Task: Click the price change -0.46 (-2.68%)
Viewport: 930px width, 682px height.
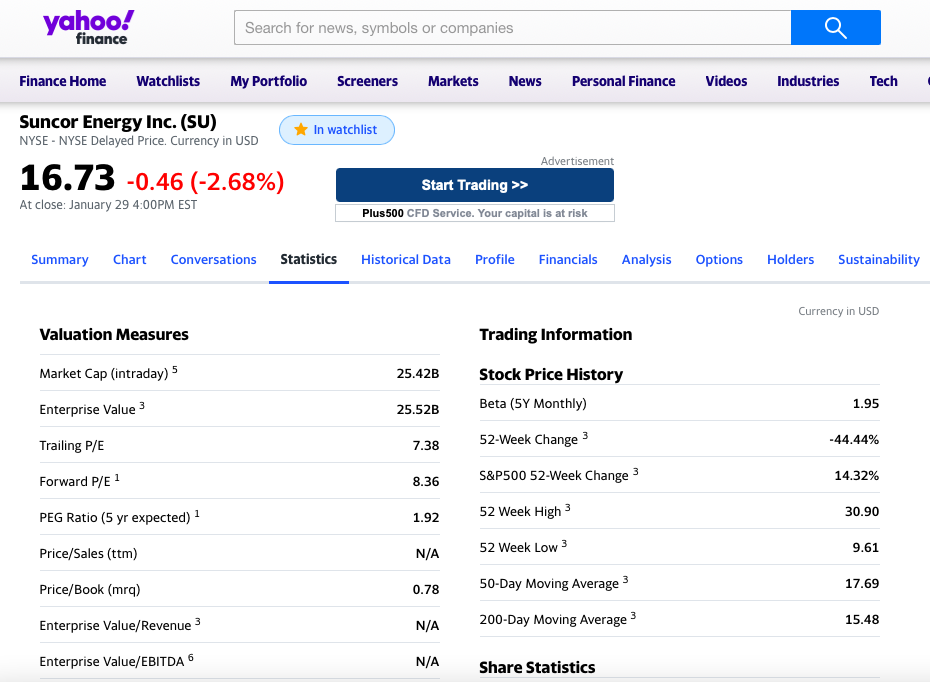Action: coord(205,181)
